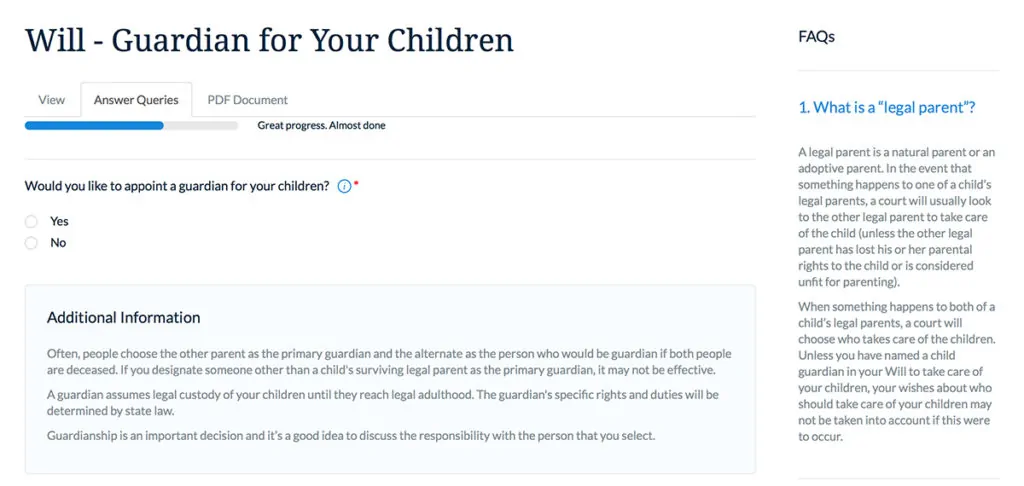1024x486 pixels.
Task: Switch to the View tab
Action: 52,100
